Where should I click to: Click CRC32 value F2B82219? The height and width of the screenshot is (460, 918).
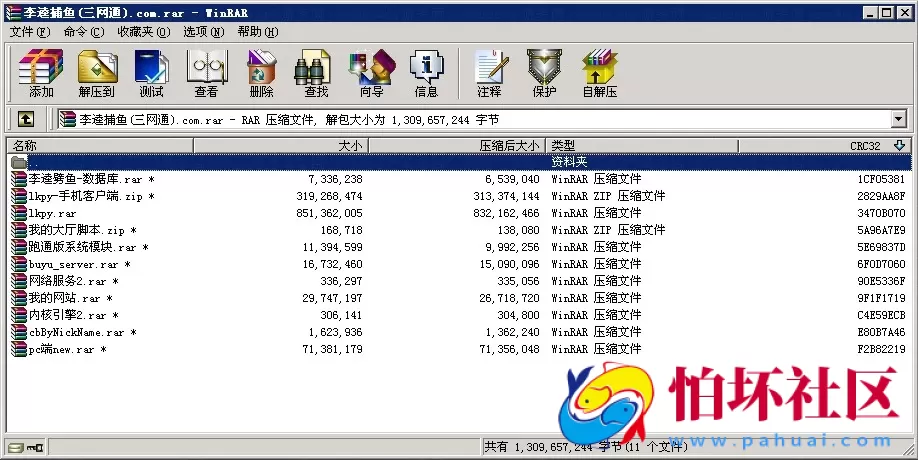881,349
